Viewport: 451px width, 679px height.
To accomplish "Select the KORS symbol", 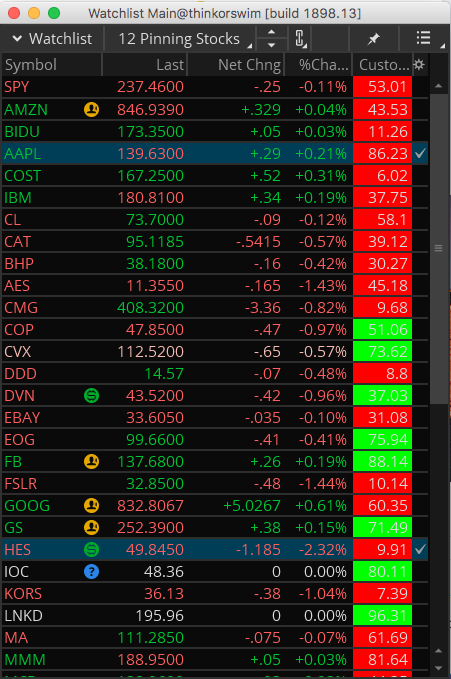I will (x=23, y=593).
